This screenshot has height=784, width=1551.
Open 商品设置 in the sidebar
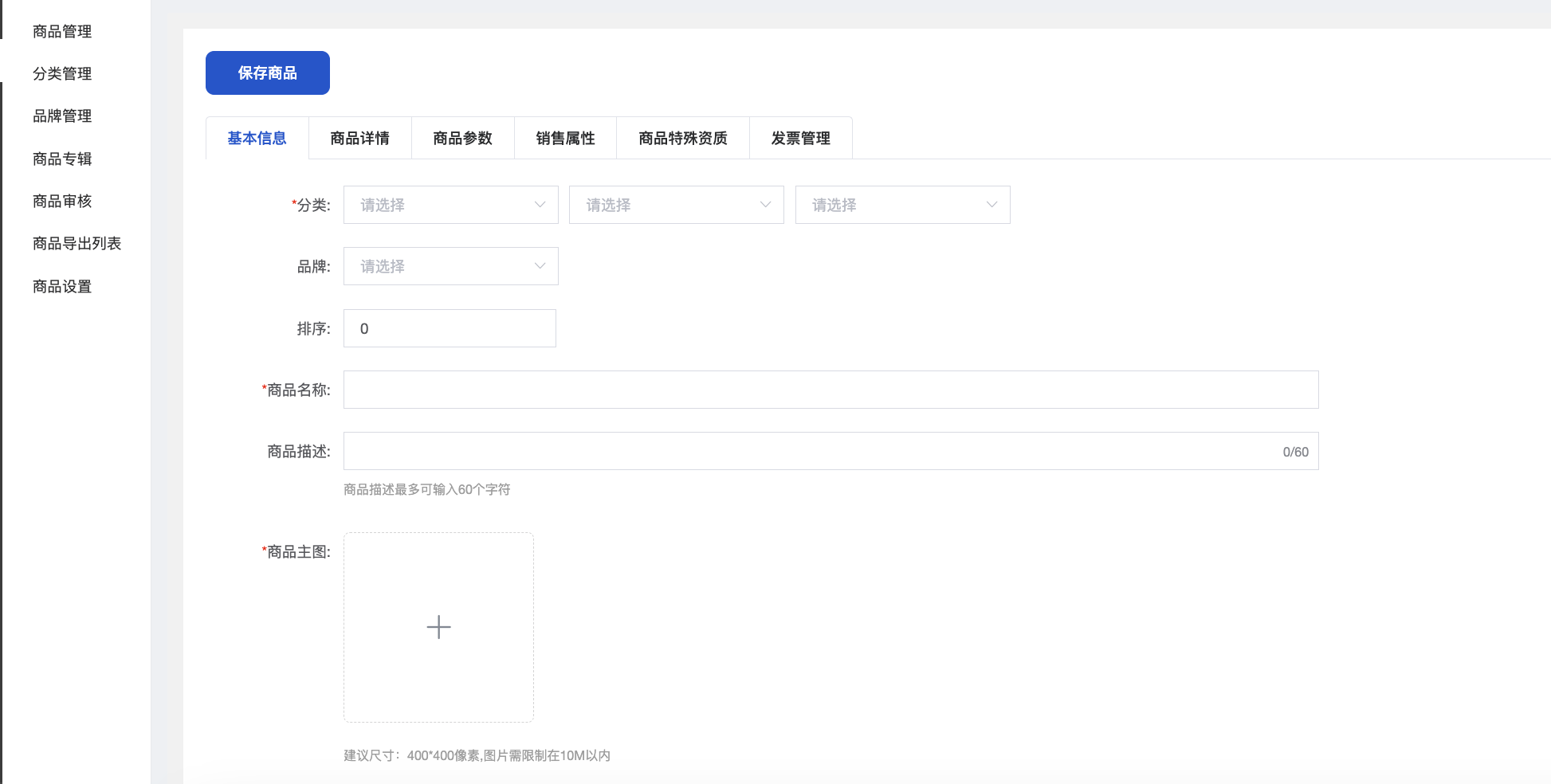(62, 287)
